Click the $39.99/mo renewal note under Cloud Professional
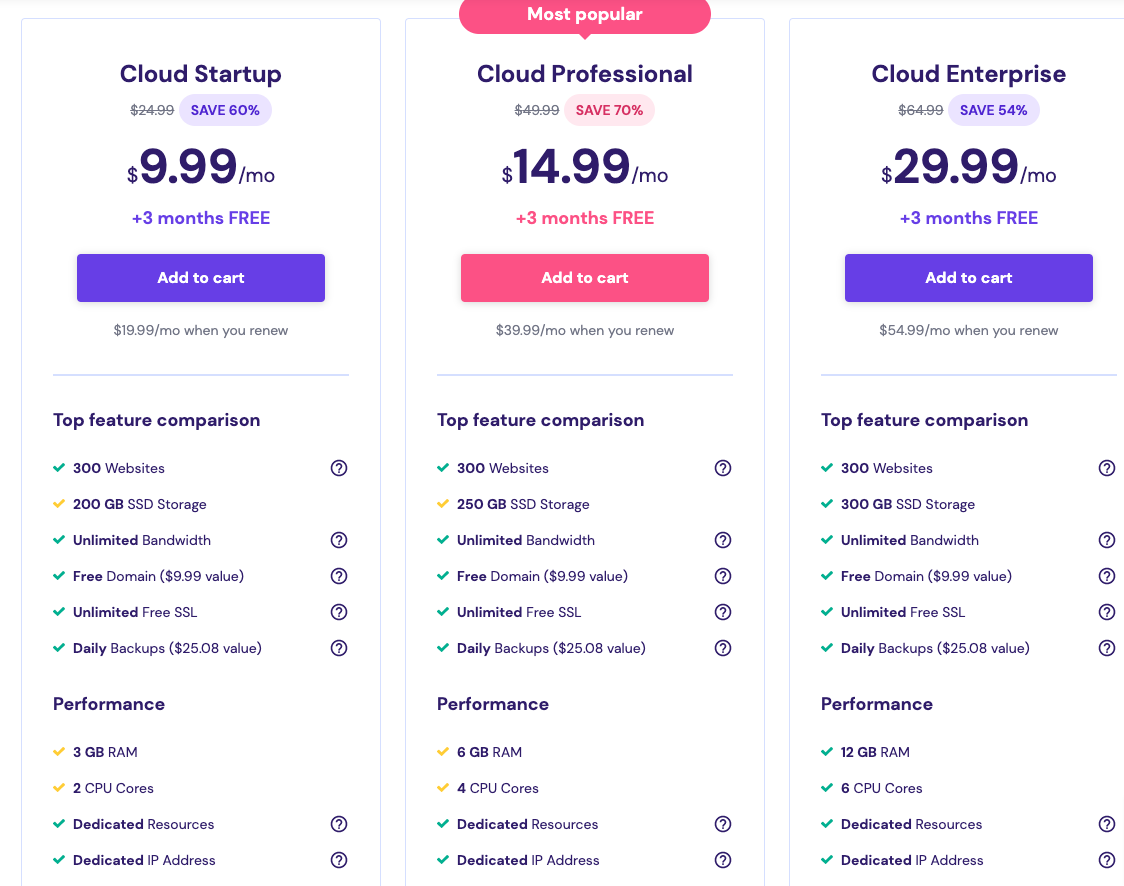The height and width of the screenshot is (886, 1124). (584, 330)
